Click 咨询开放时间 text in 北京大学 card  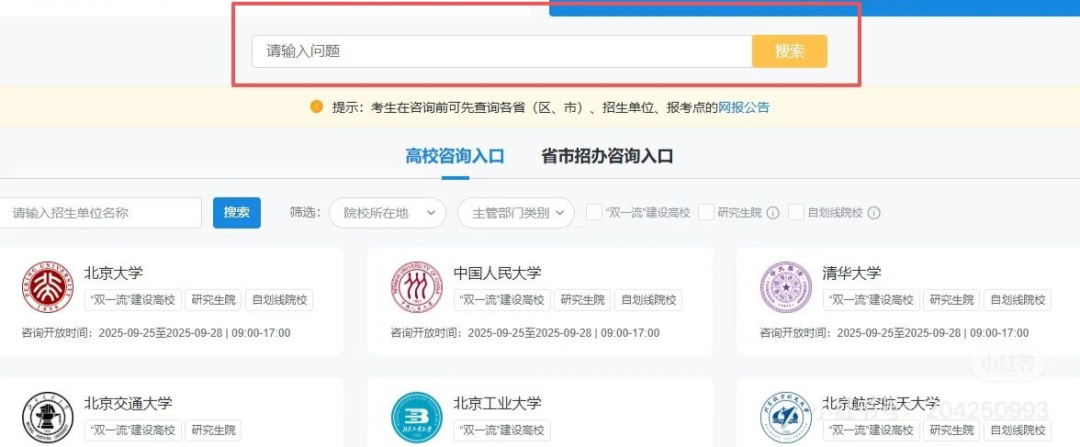(x=156, y=333)
